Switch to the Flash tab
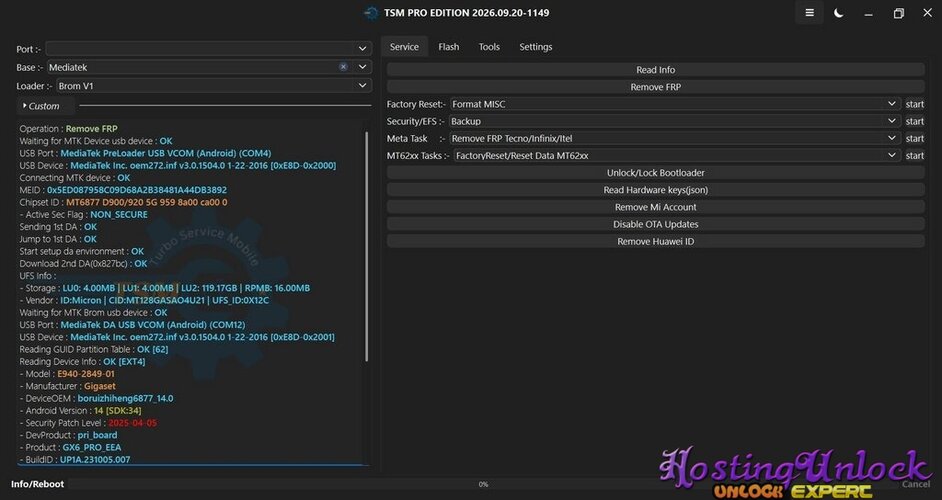942x500 pixels. pyautogui.click(x=448, y=47)
